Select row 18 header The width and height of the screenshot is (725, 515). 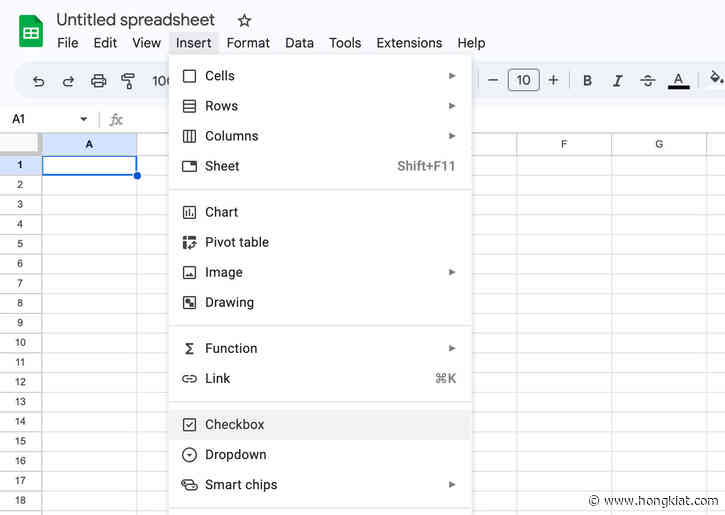[20, 500]
